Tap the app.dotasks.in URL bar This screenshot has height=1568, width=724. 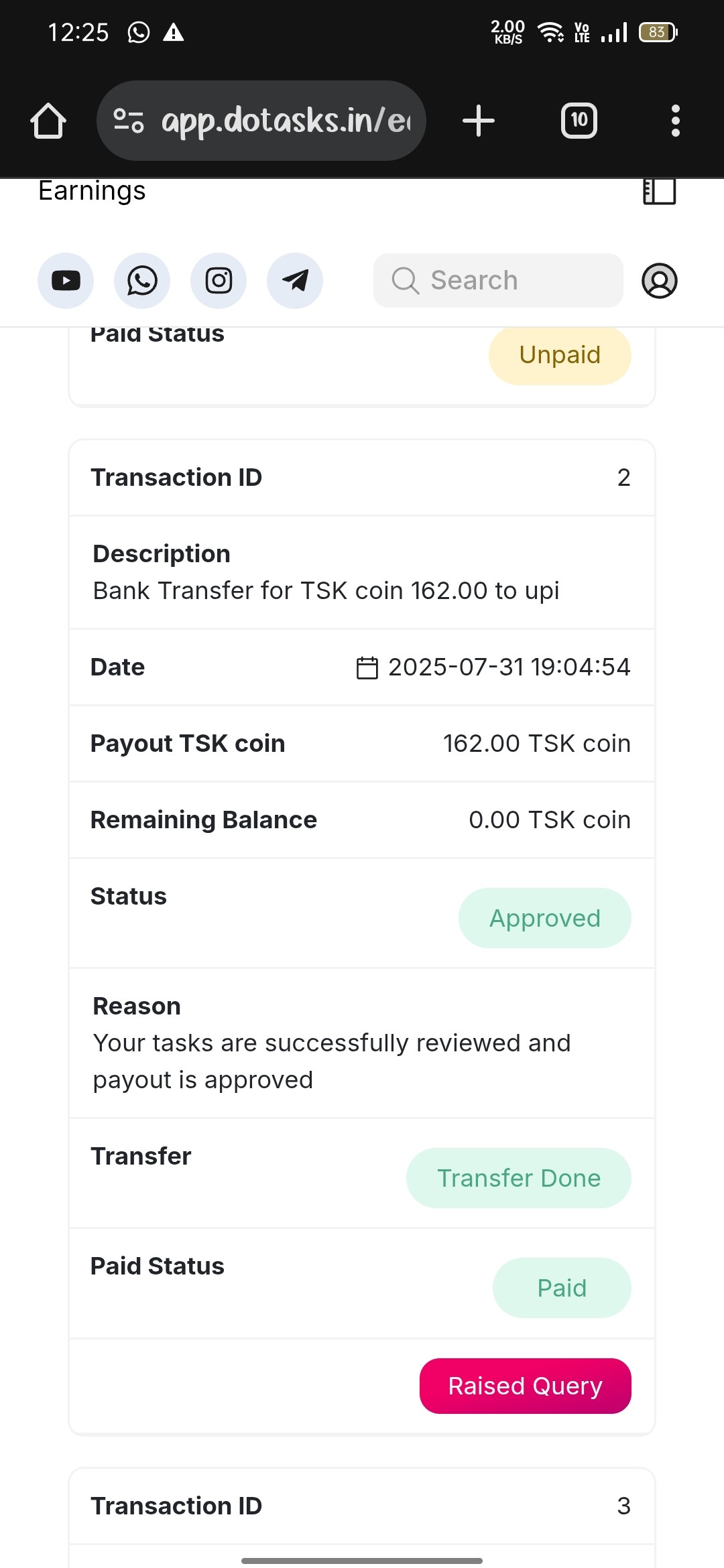coord(285,121)
